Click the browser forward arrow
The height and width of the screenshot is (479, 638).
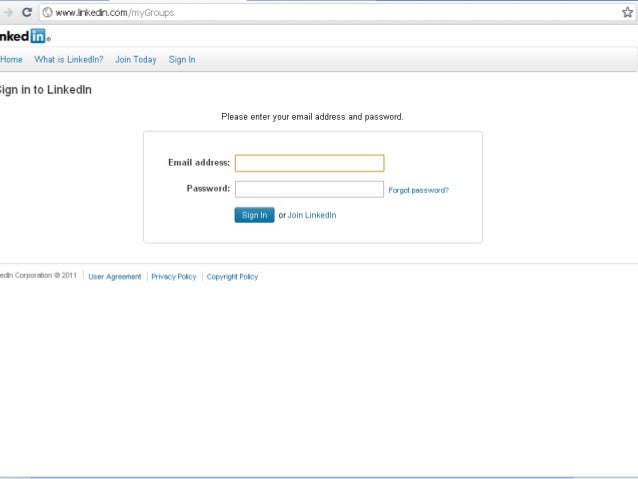click(8, 13)
